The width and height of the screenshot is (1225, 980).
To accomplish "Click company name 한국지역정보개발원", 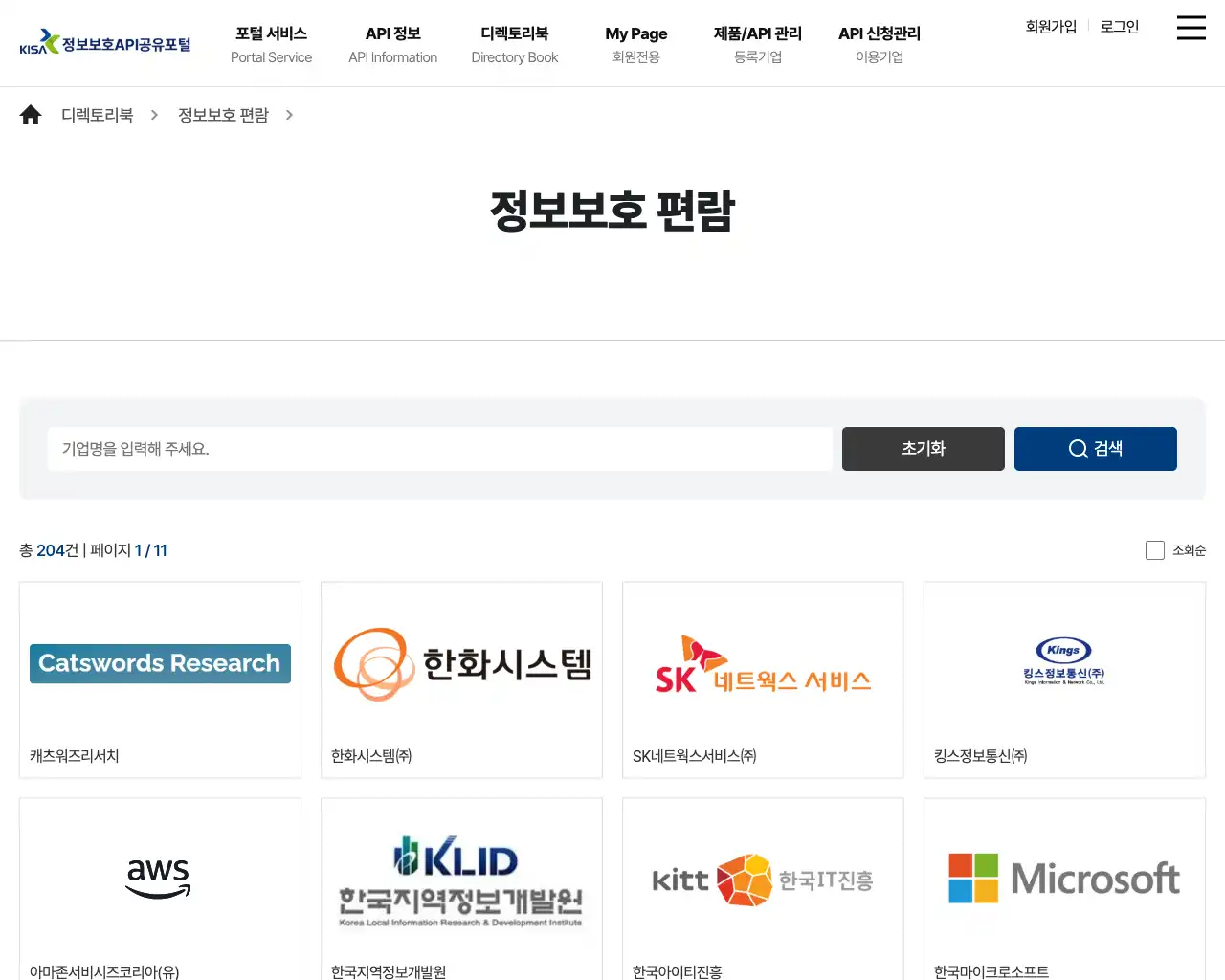I will coord(389,971).
